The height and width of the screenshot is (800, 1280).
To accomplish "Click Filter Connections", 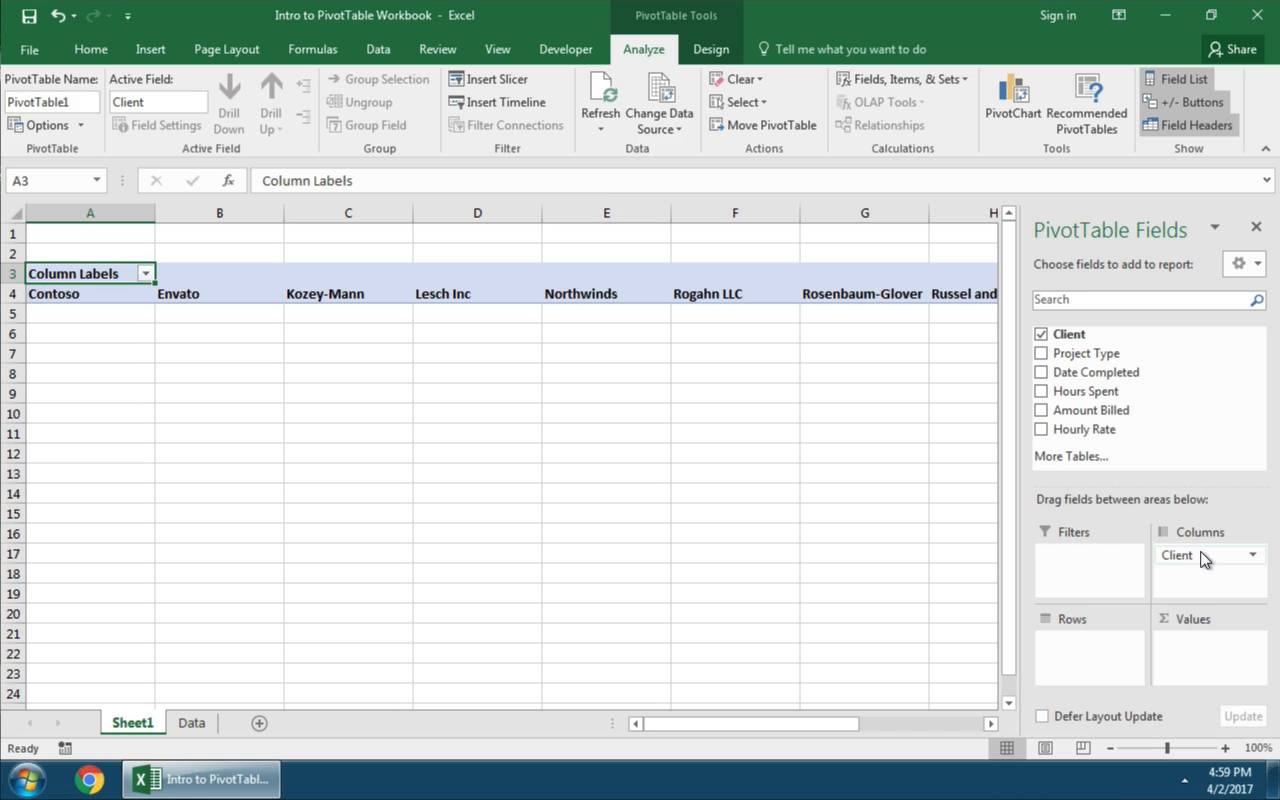I will click(506, 125).
